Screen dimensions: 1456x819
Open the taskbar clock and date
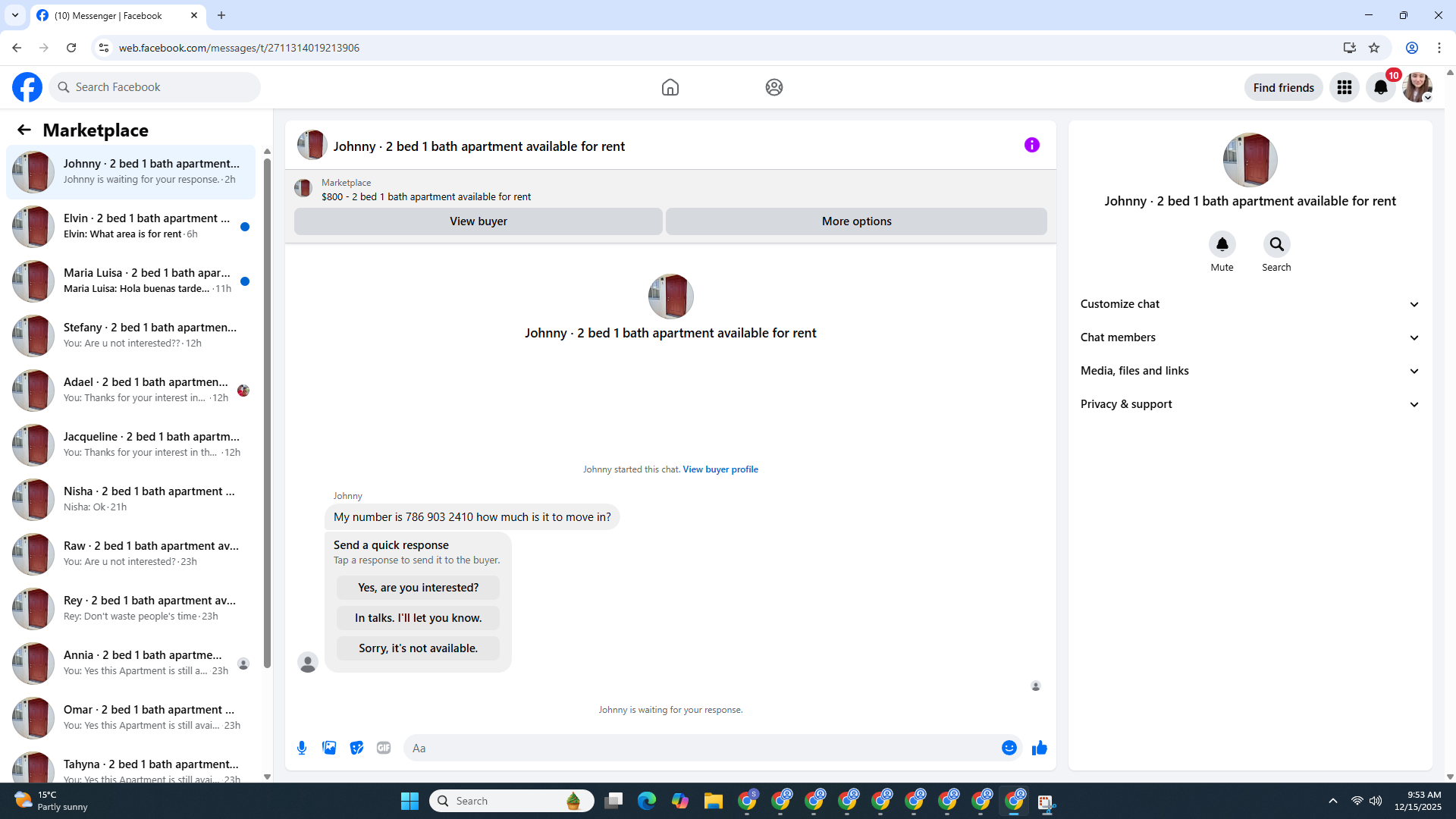[x=1417, y=801]
